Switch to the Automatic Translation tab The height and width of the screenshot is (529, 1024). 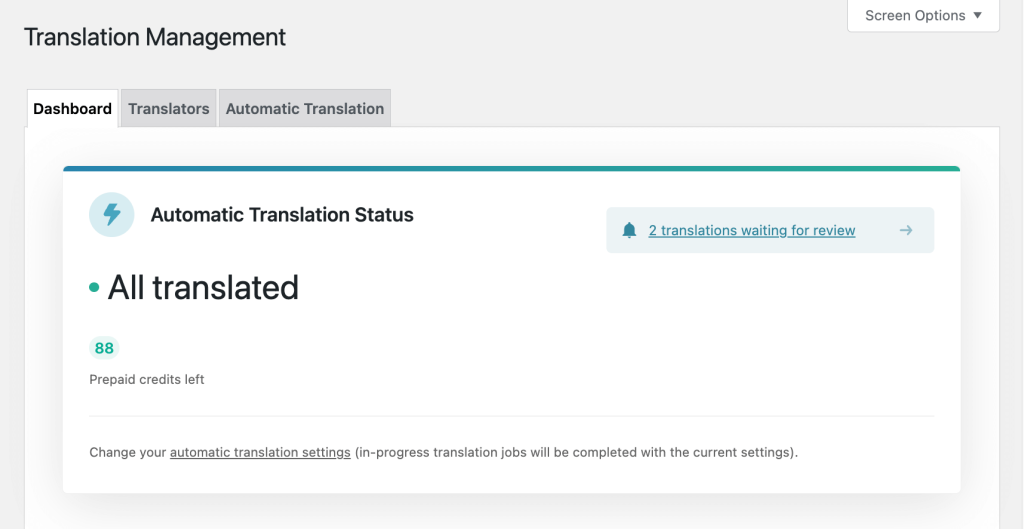[x=304, y=108]
